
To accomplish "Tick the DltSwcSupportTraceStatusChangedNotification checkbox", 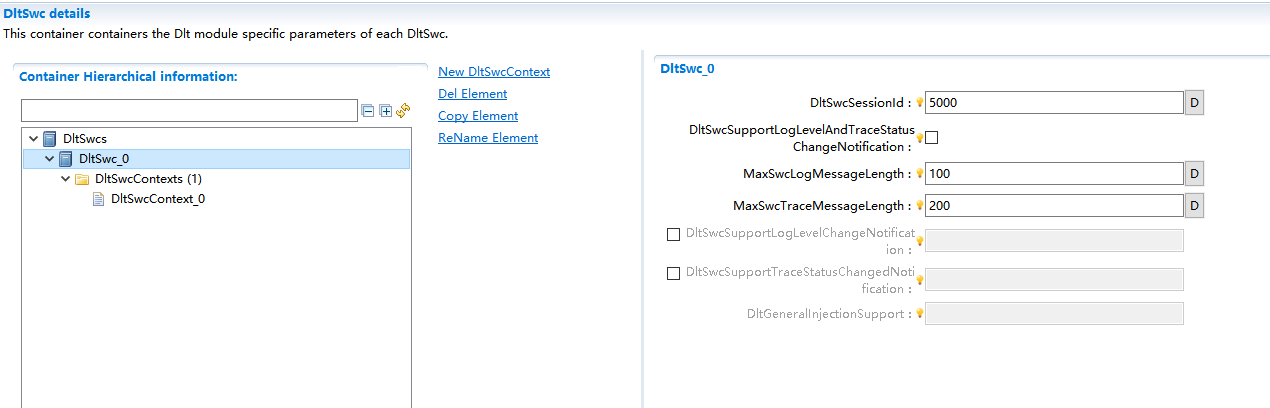I will [673, 273].
